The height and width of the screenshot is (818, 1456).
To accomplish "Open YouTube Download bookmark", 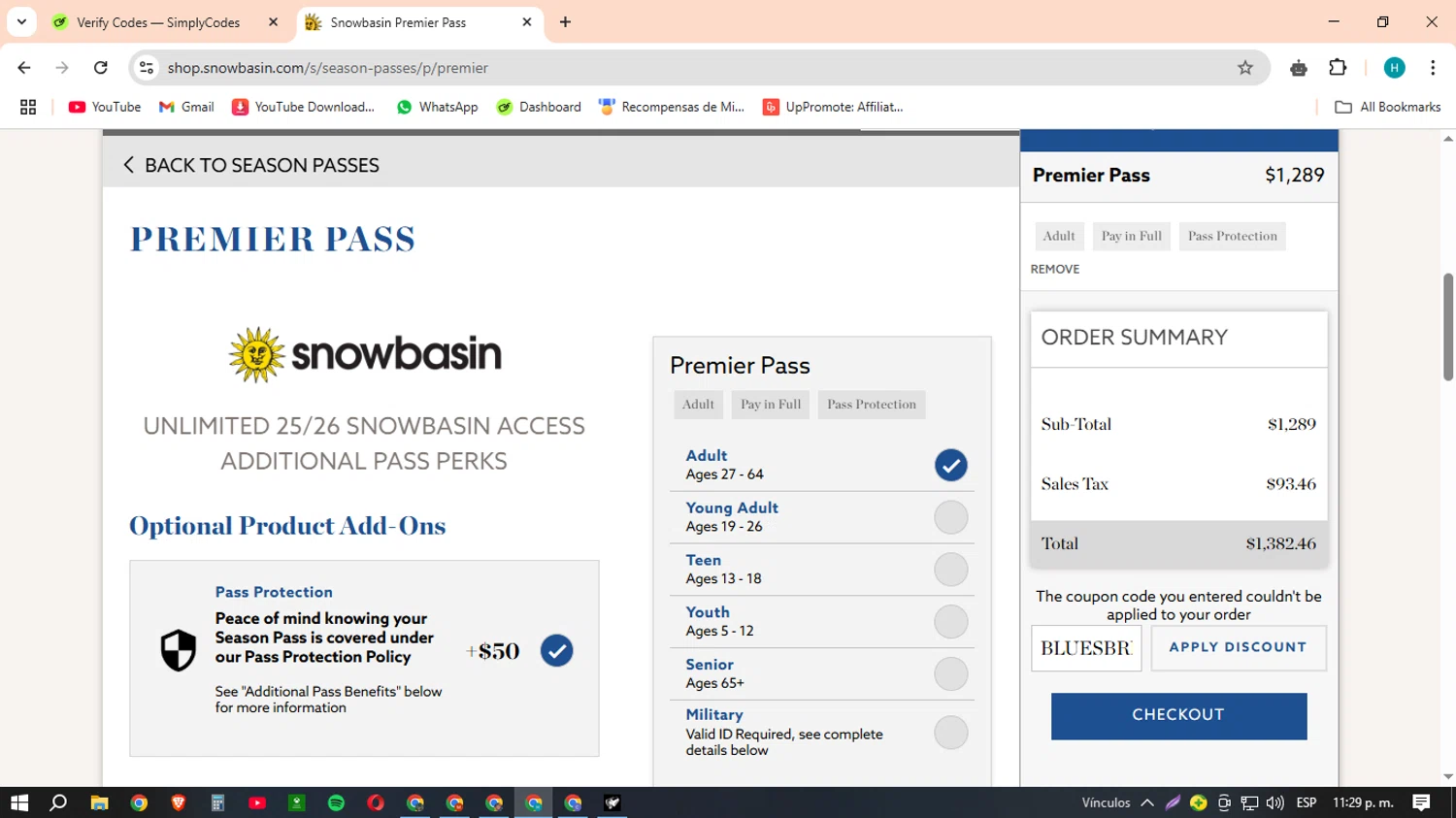I will coord(303,107).
